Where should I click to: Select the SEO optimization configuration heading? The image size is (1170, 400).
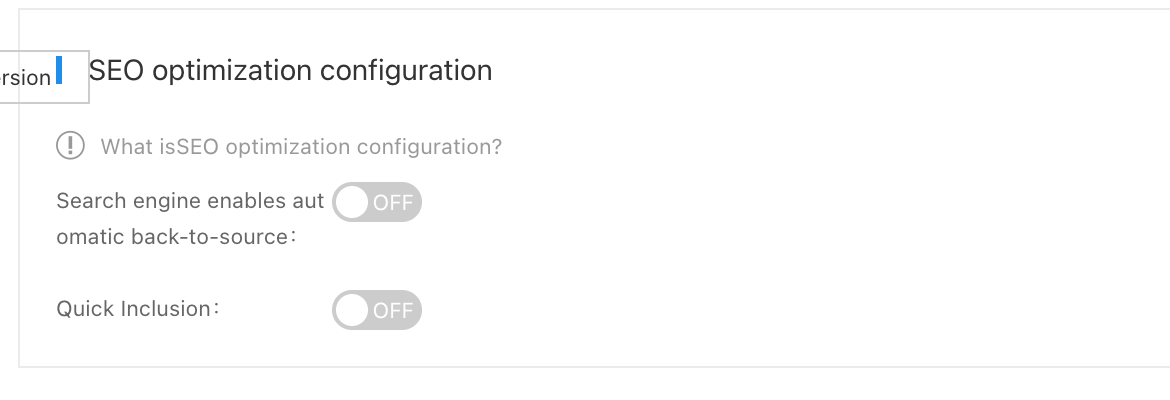tap(290, 70)
